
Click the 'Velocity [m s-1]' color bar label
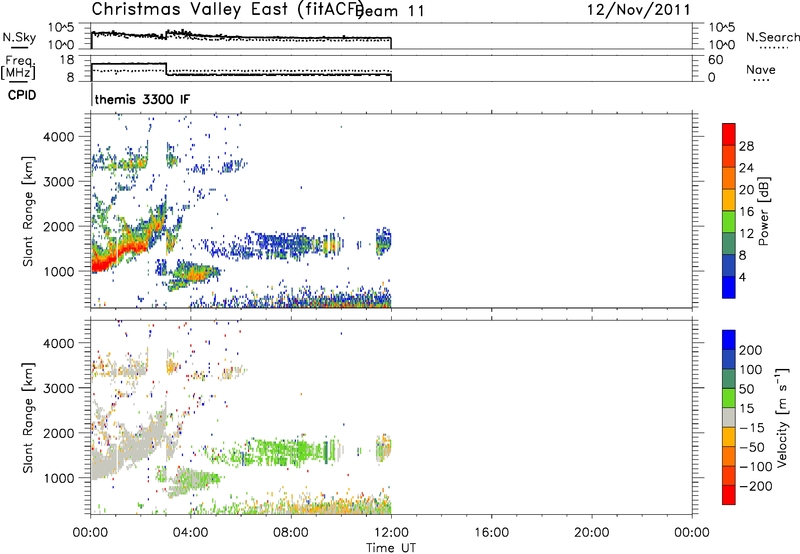point(781,417)
